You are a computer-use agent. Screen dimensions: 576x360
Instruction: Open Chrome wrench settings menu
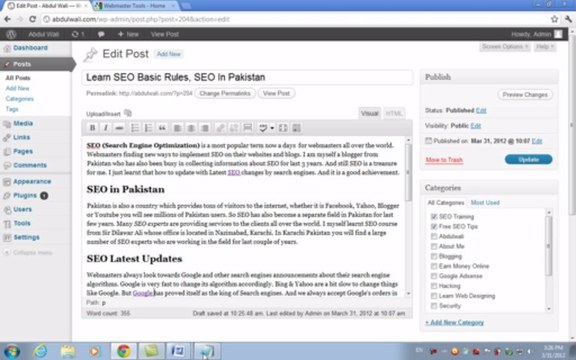point(568,19)
